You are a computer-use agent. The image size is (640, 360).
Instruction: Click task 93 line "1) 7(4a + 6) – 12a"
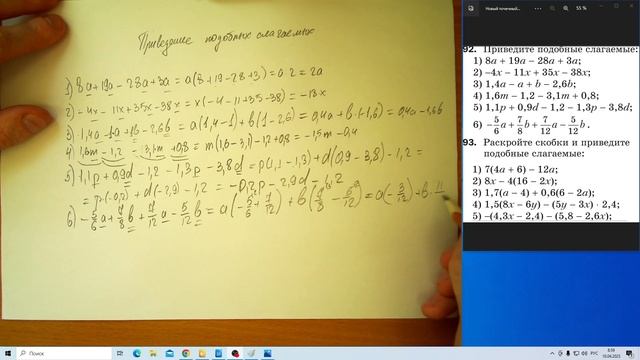click(515, 169)
